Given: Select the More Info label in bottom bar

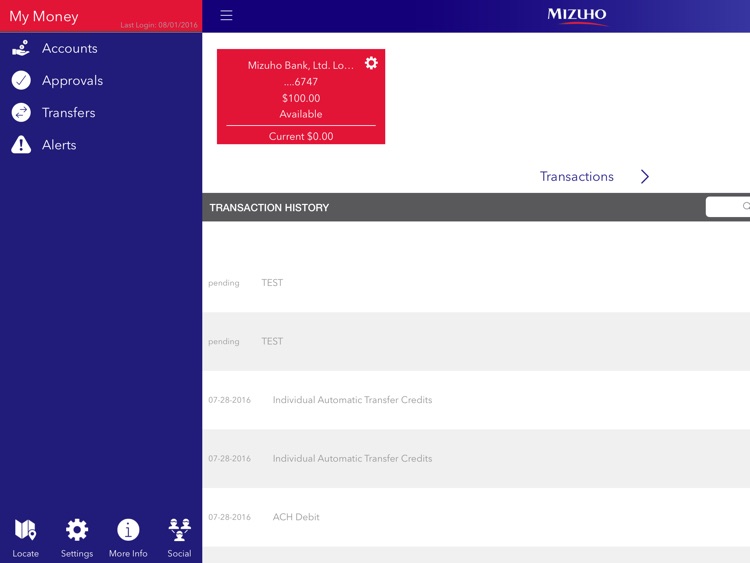Looking at the screenshot, I should click(x=128, y=553).
